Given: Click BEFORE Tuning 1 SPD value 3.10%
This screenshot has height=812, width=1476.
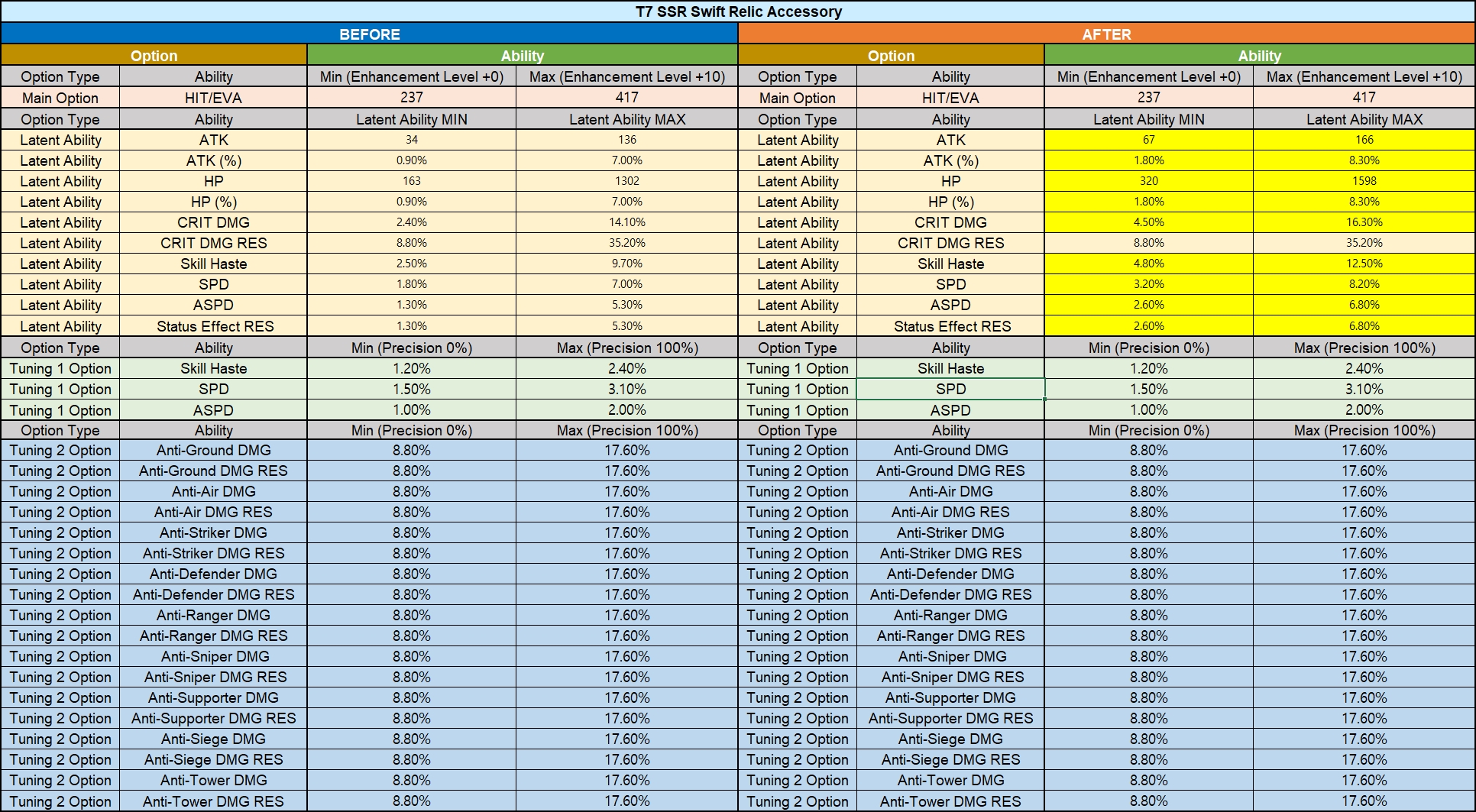Looking at the screenshot, I should coord(626,389).
